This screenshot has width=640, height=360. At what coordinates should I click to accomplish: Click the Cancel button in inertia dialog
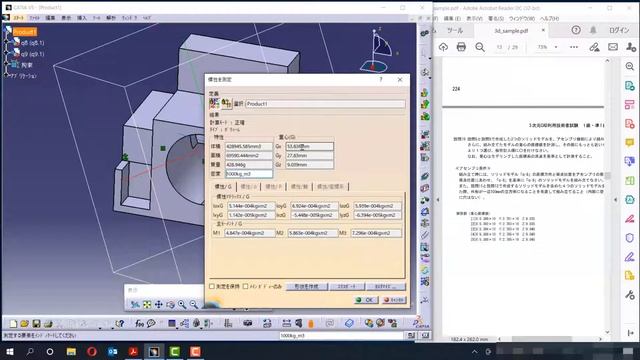pos(394,300)
